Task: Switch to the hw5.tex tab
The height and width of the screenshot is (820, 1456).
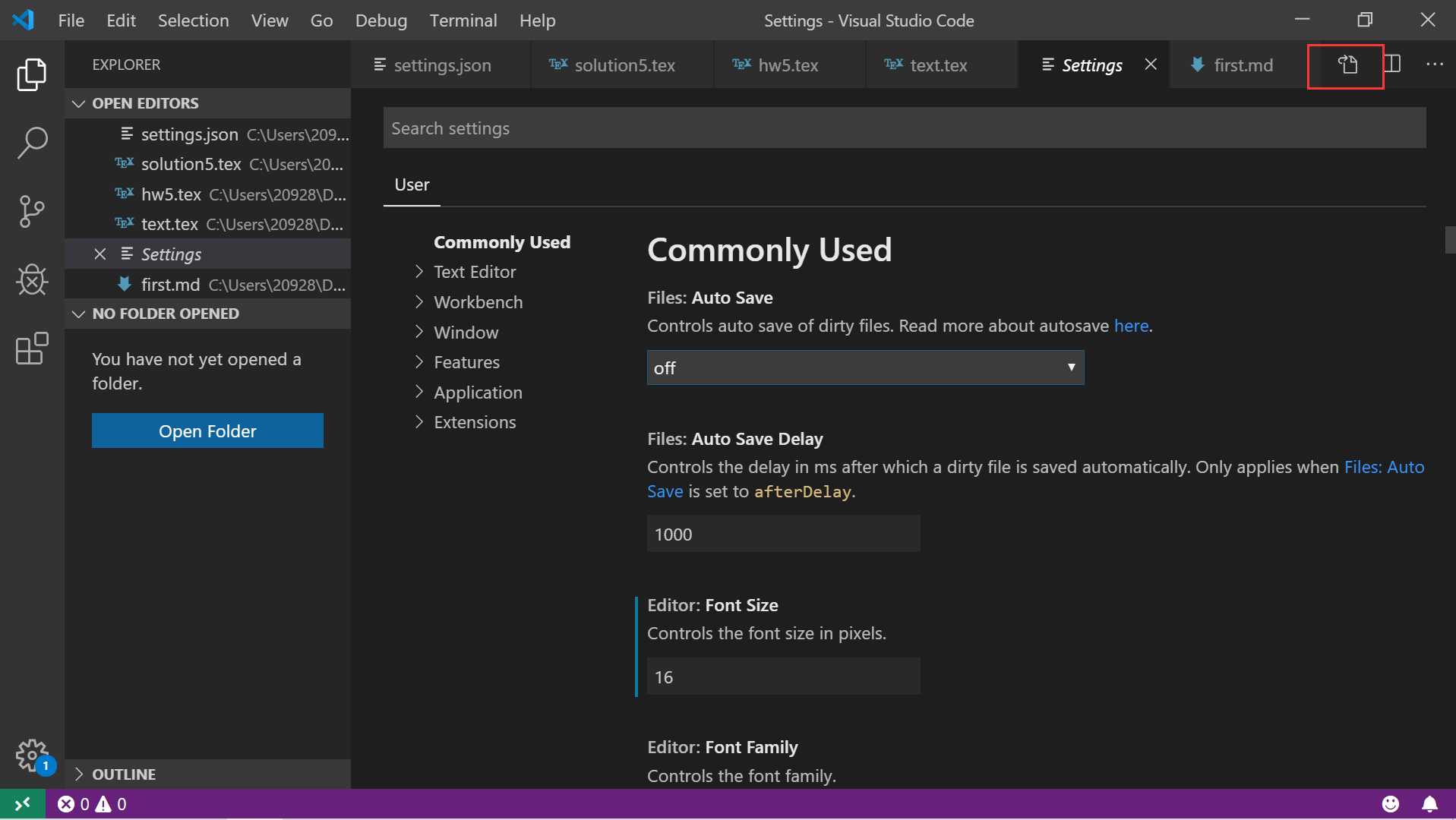Action: coord(790,65)
